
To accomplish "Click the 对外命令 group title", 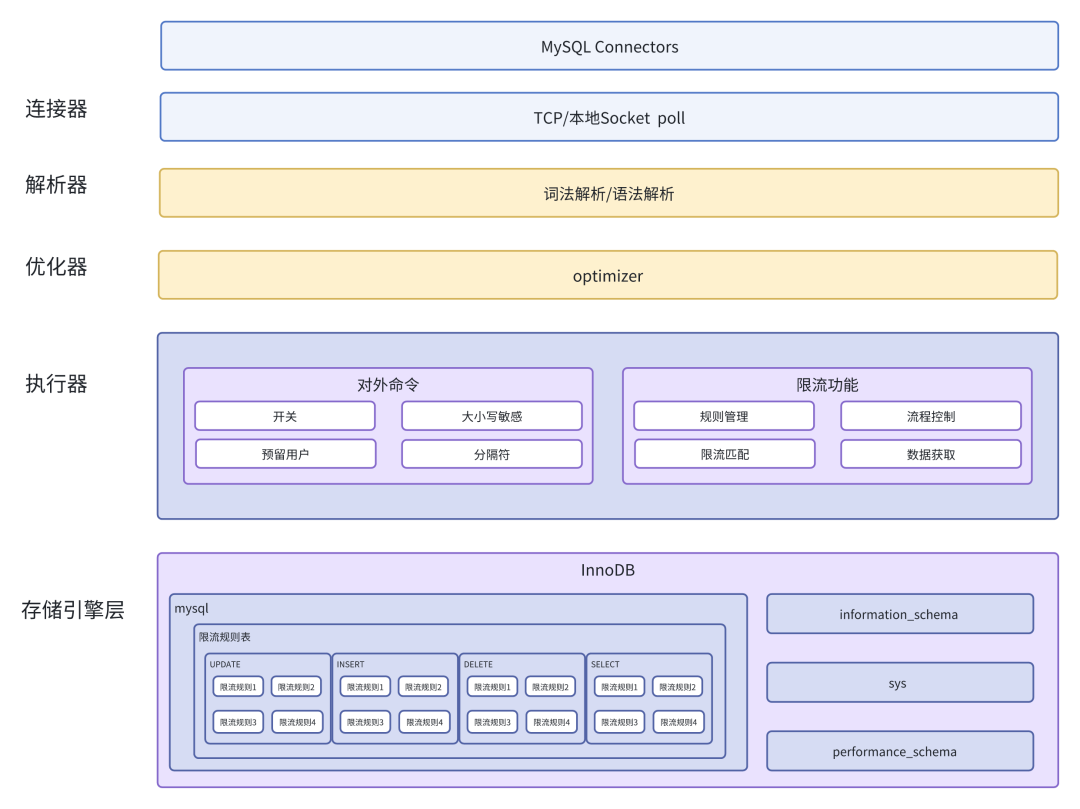I will (388, 385).
